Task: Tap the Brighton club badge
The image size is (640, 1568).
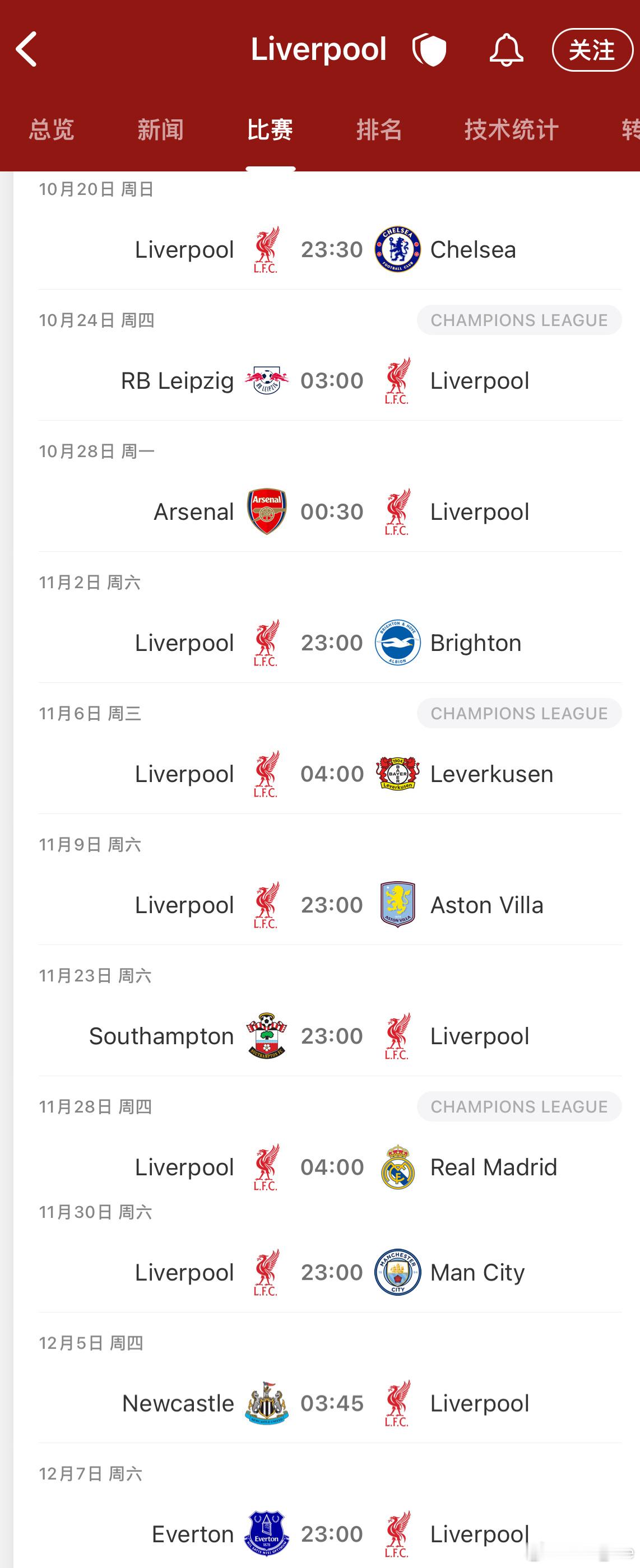Action: 398,643
